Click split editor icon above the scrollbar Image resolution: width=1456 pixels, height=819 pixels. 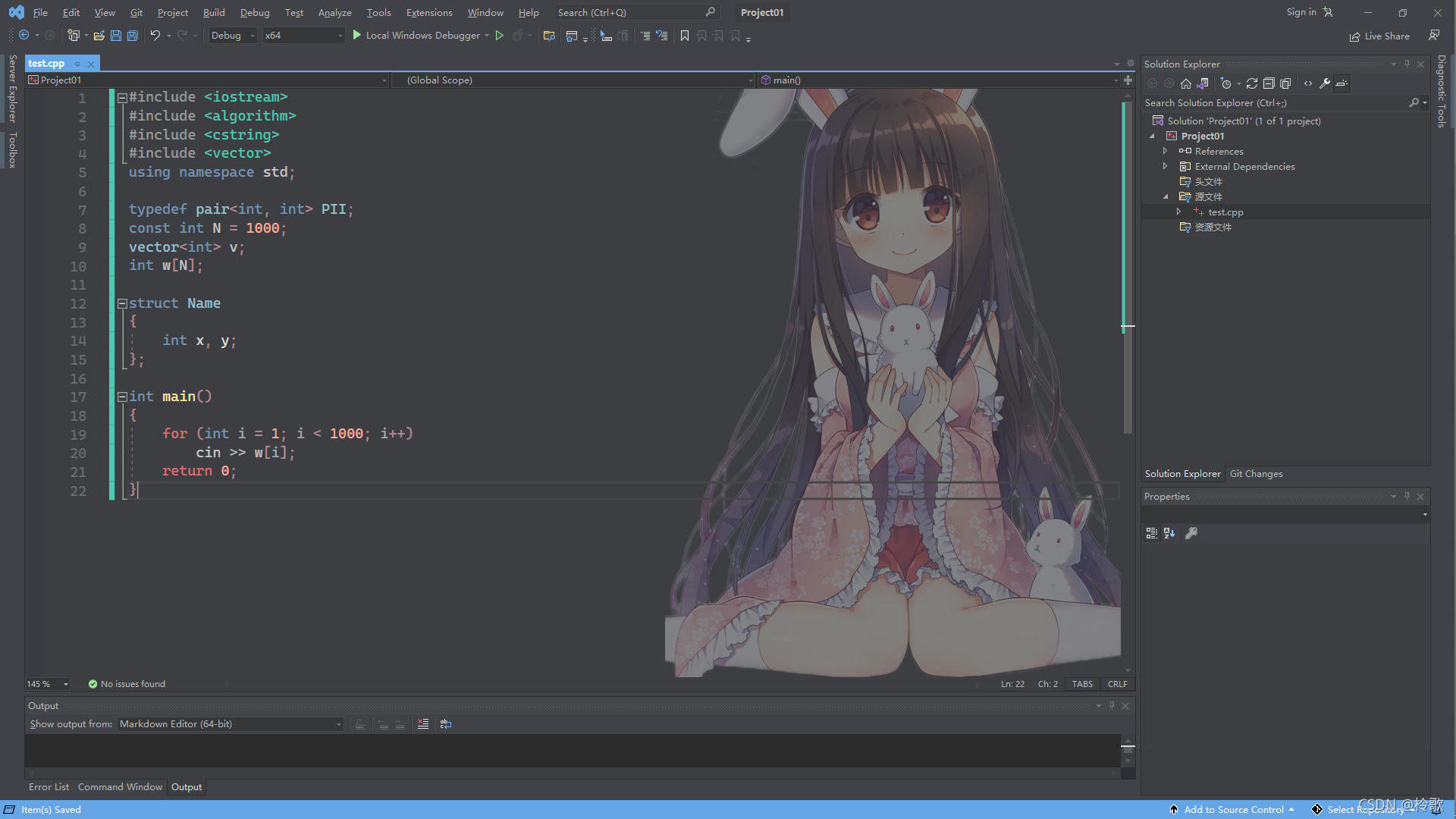[1128, 80]
